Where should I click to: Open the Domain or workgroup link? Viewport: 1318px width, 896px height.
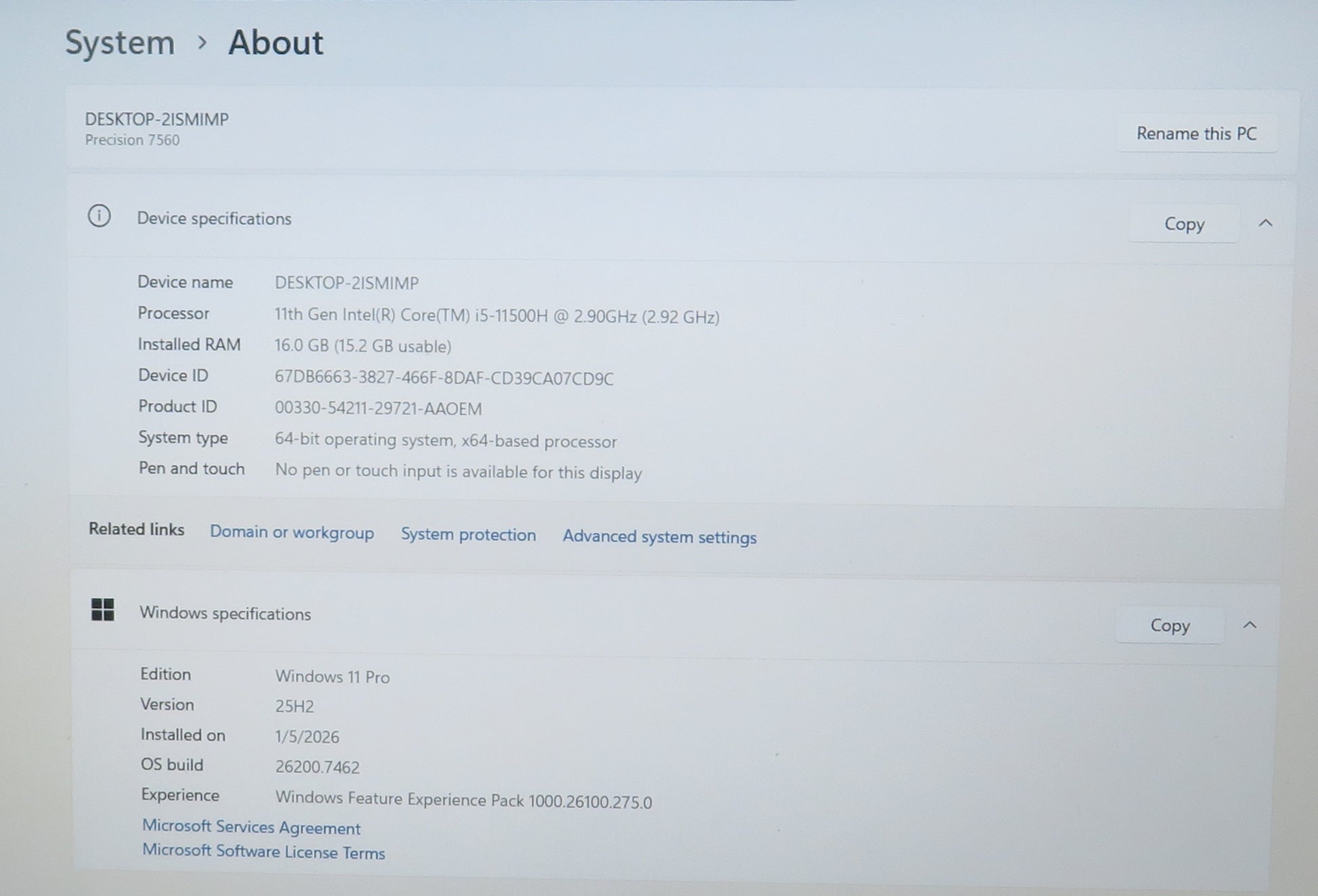[291, 532]
